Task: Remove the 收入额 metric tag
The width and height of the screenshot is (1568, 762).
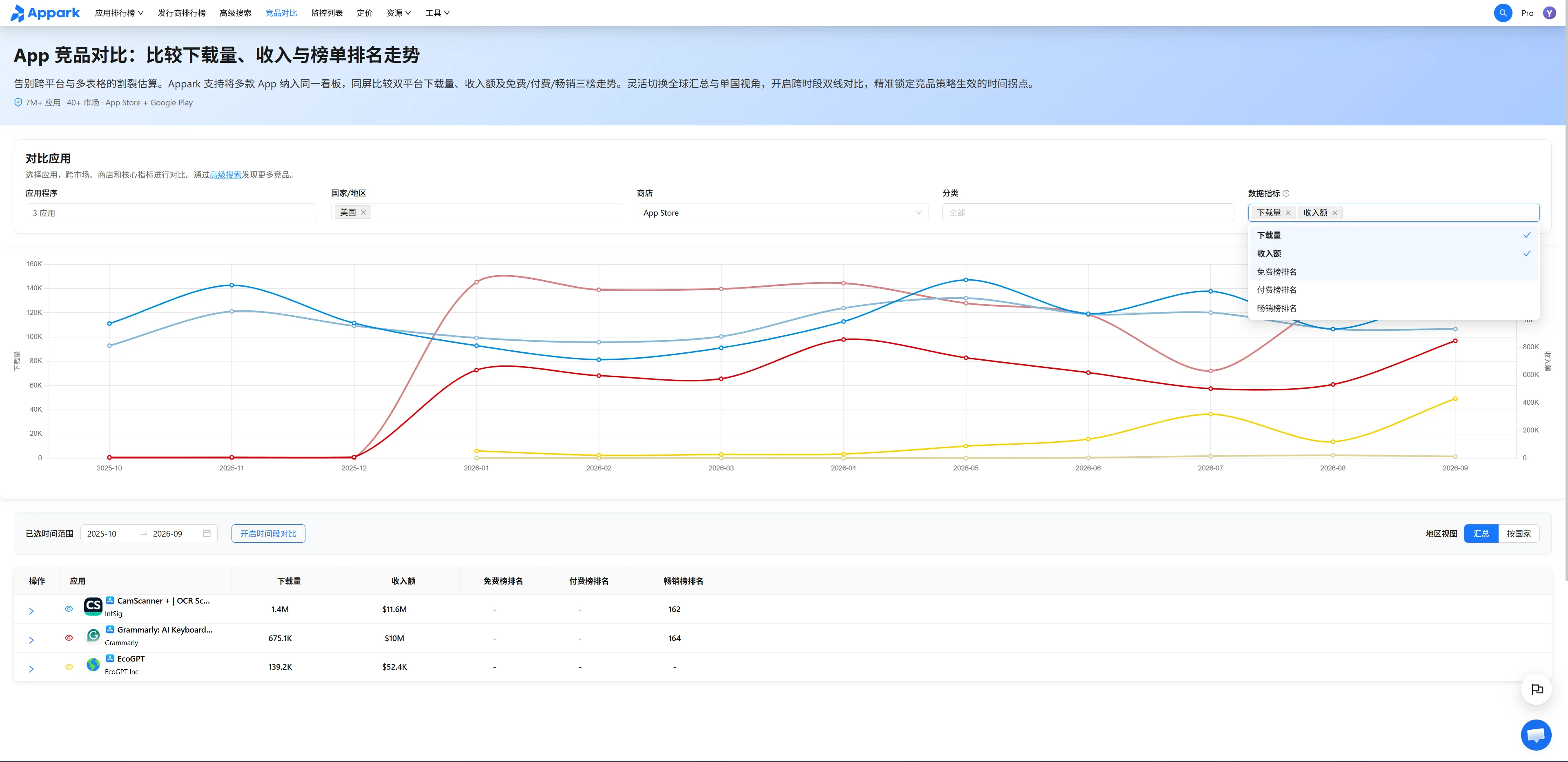Action: 1334,212
